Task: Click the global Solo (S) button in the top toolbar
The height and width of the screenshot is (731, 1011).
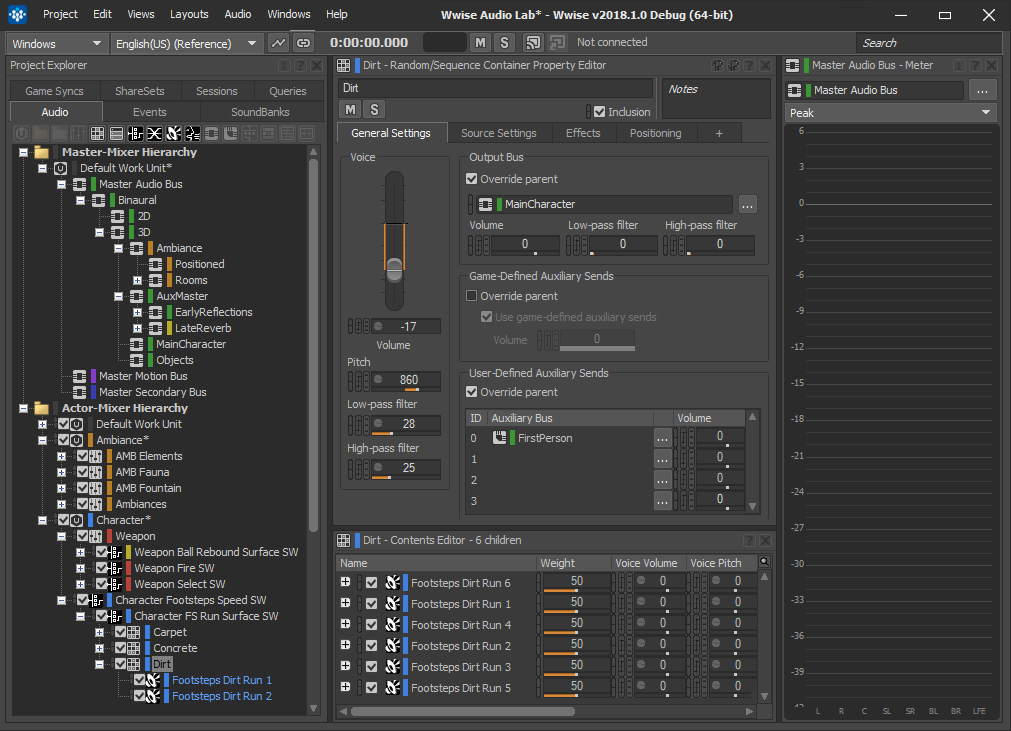Action: pos(504,43)
